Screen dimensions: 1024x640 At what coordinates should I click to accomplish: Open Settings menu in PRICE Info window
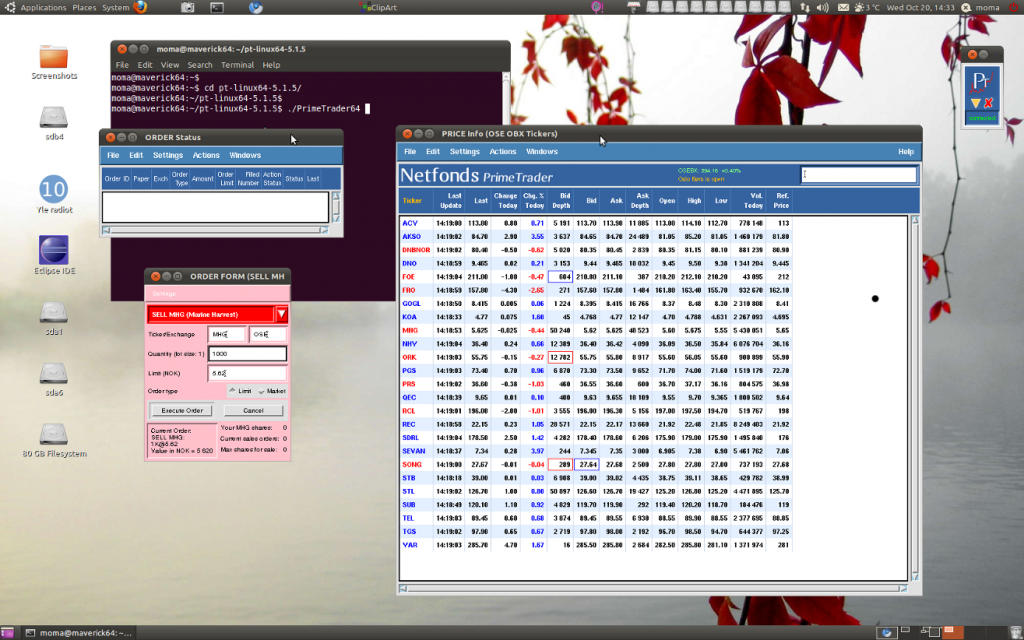(464, 151)
